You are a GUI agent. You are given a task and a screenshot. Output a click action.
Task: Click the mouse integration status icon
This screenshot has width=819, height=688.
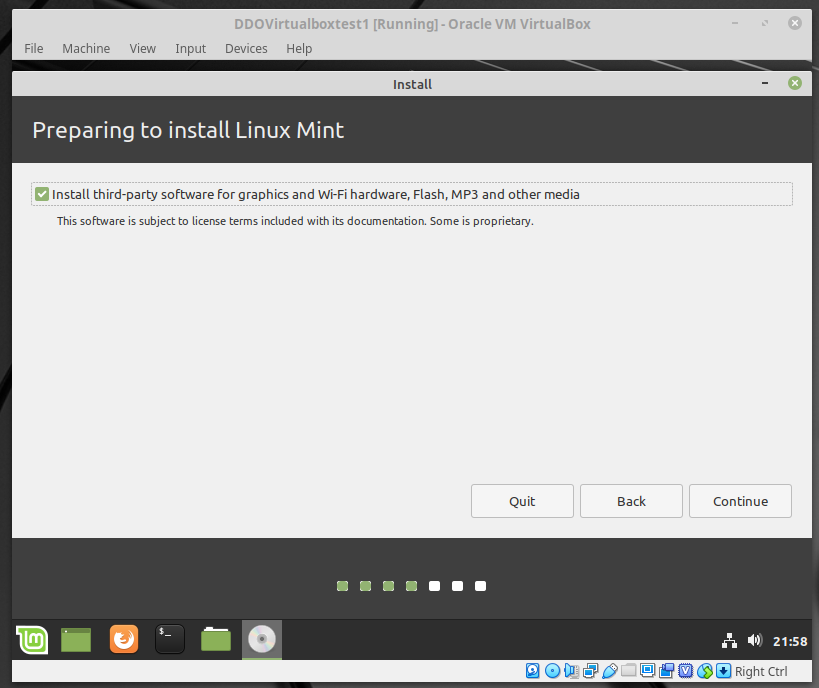pyautogui.click(x=705, y=671)
